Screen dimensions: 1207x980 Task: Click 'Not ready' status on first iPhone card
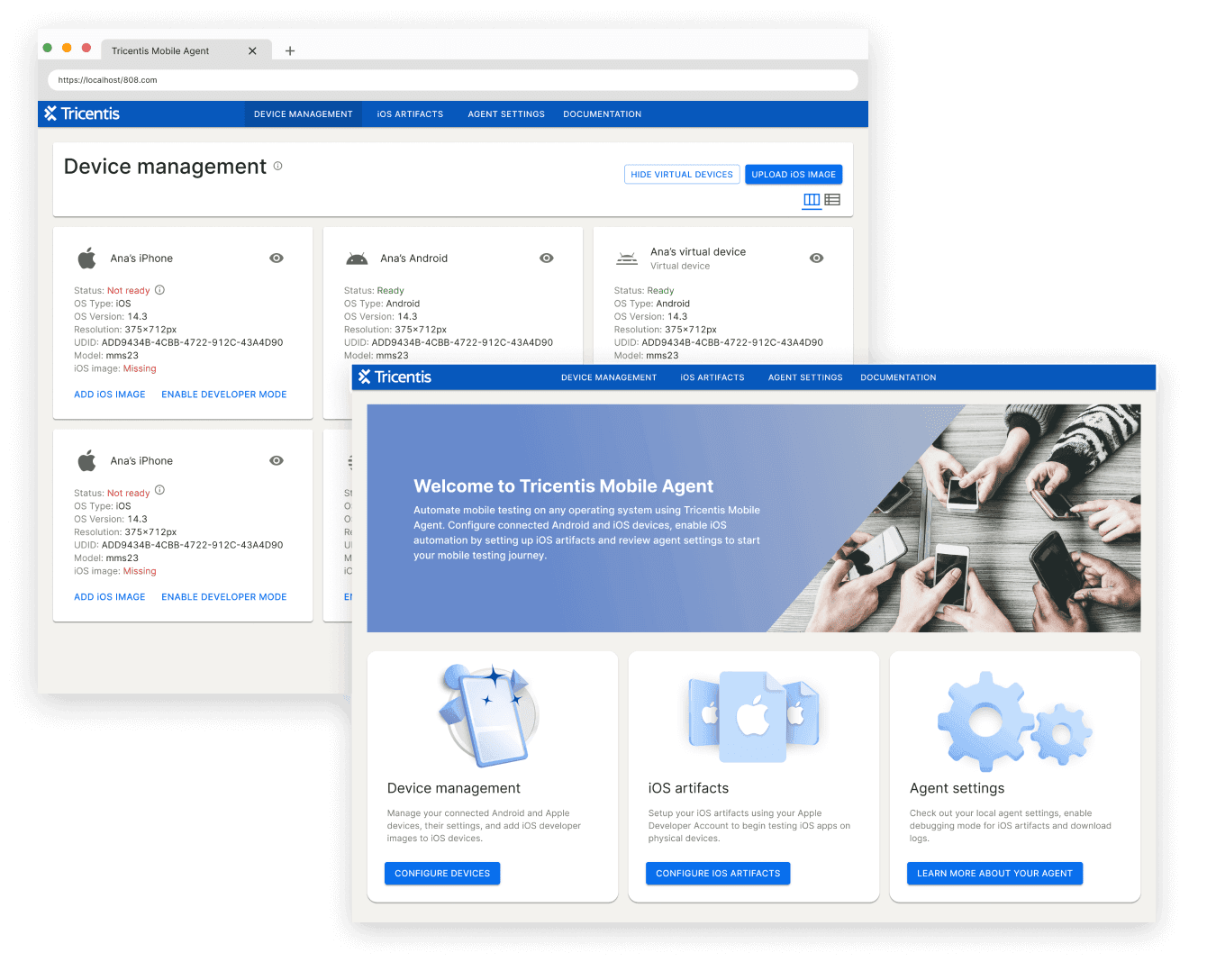click(129, 291)
